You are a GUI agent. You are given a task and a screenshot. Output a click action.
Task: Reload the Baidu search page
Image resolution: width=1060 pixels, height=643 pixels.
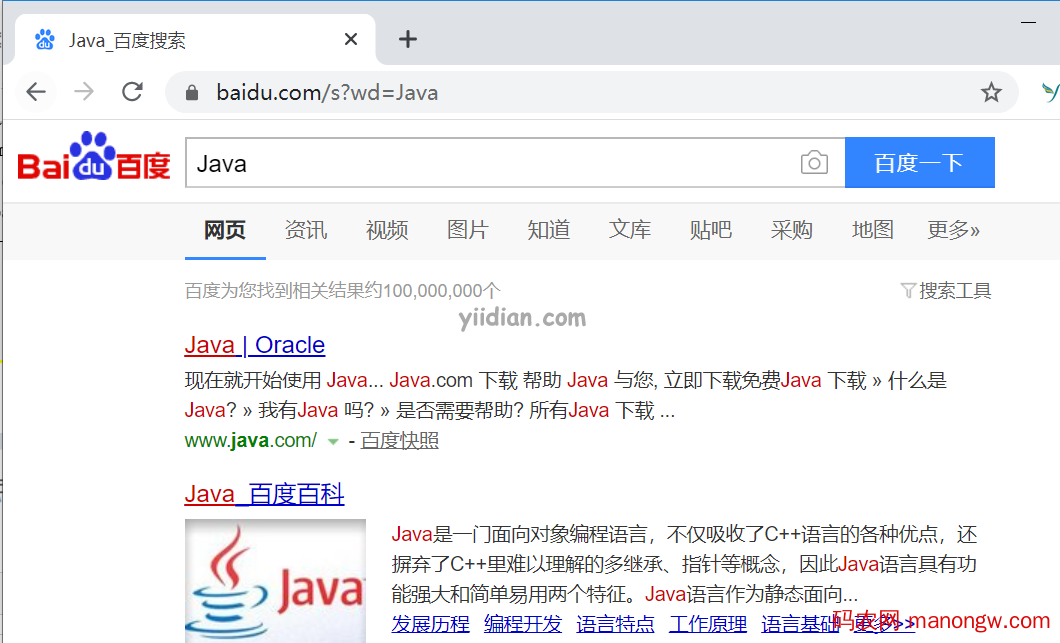tap(132, 92)
